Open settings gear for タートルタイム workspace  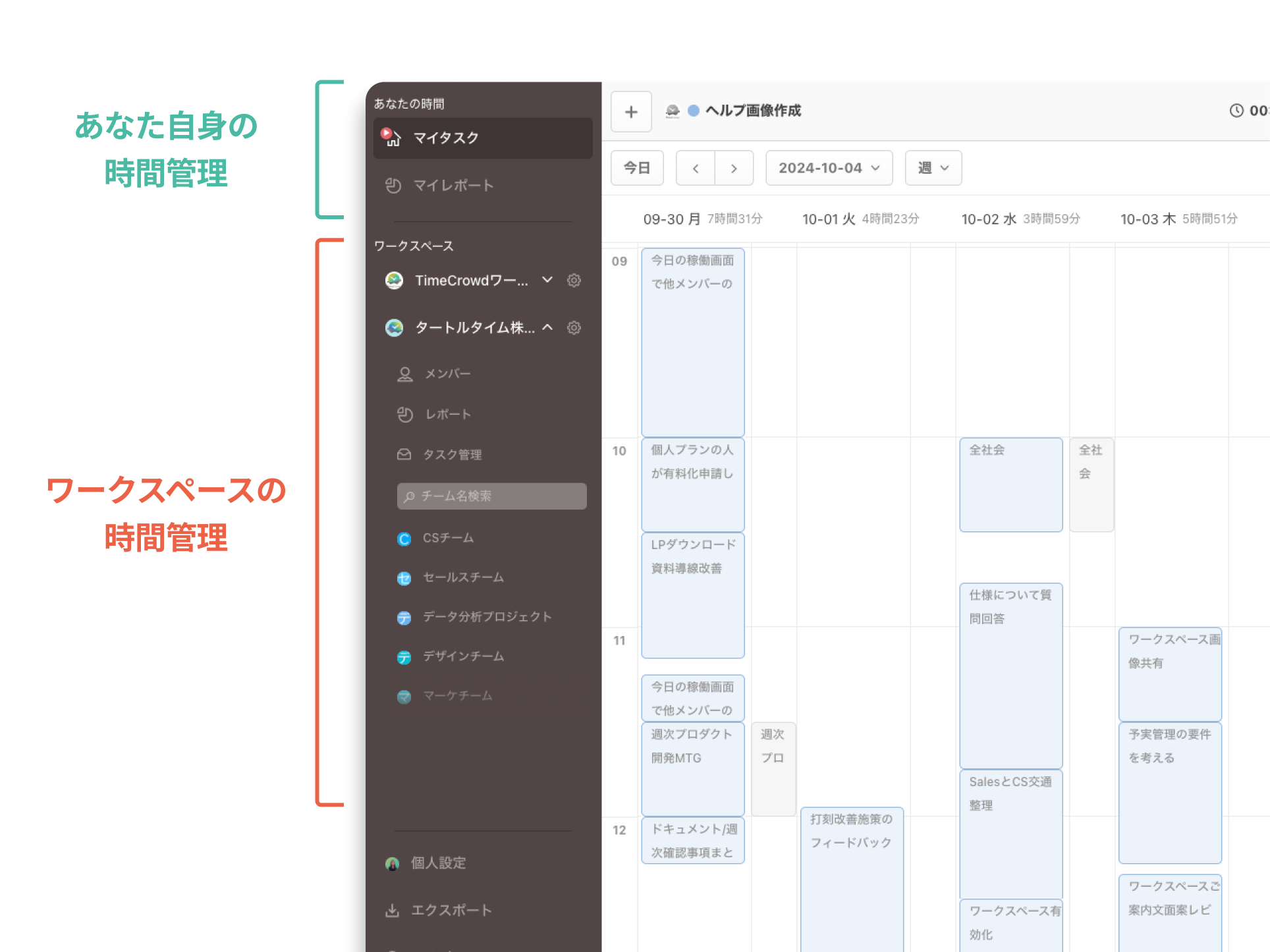click(x=574, y=328)
